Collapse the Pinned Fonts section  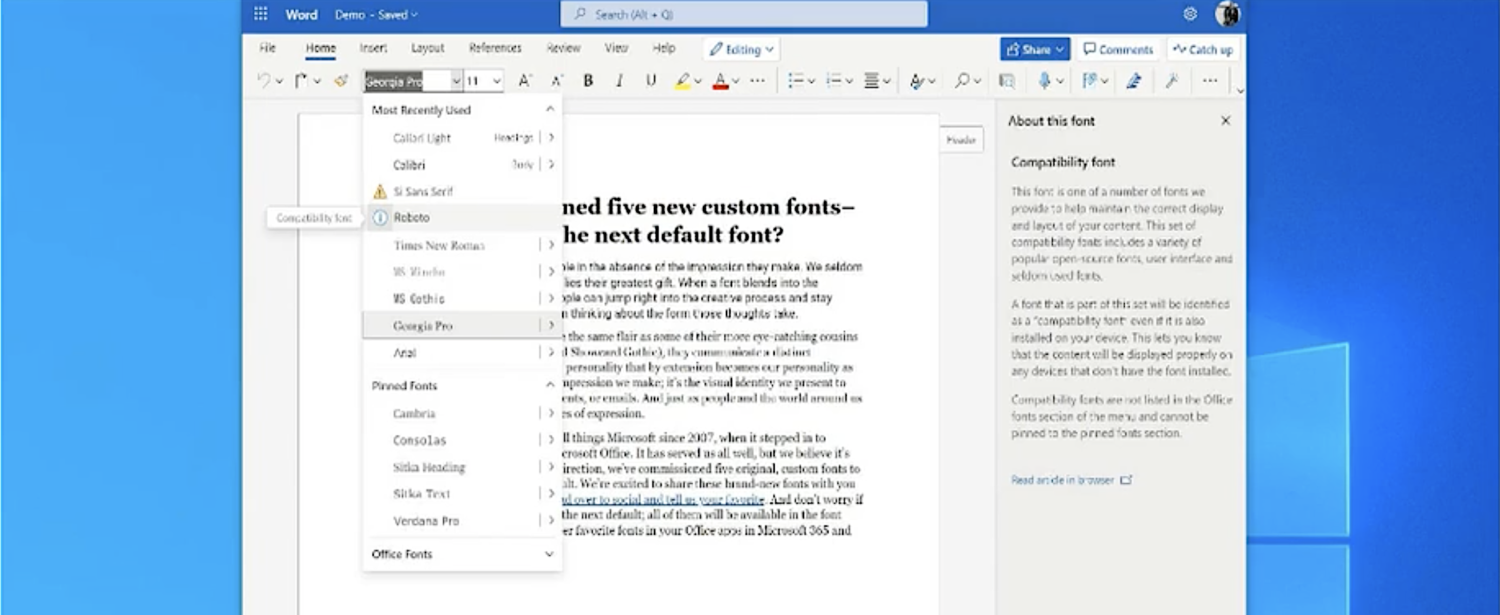(549, 385)
